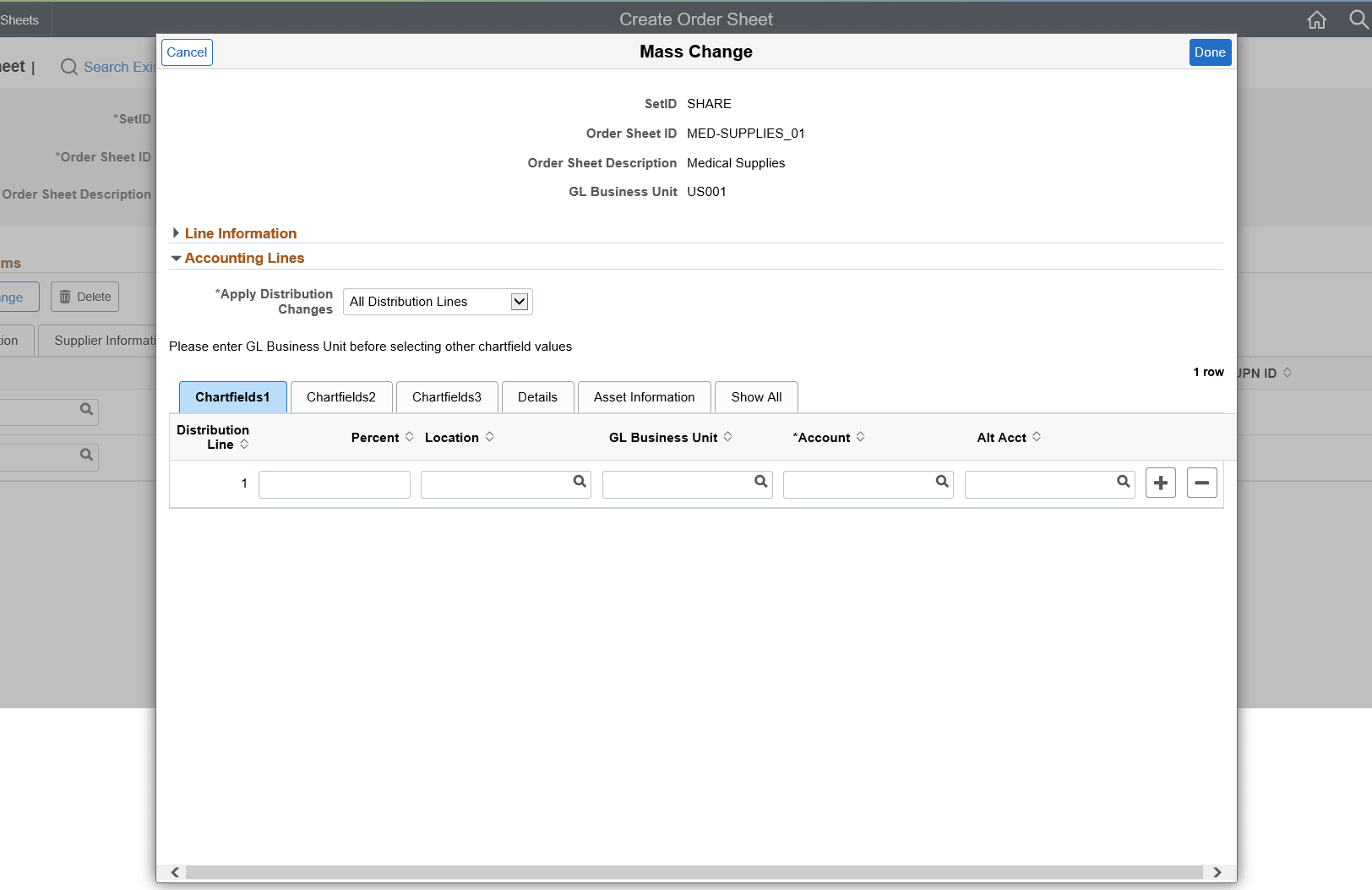Select the Show All tab

point(757,397)
